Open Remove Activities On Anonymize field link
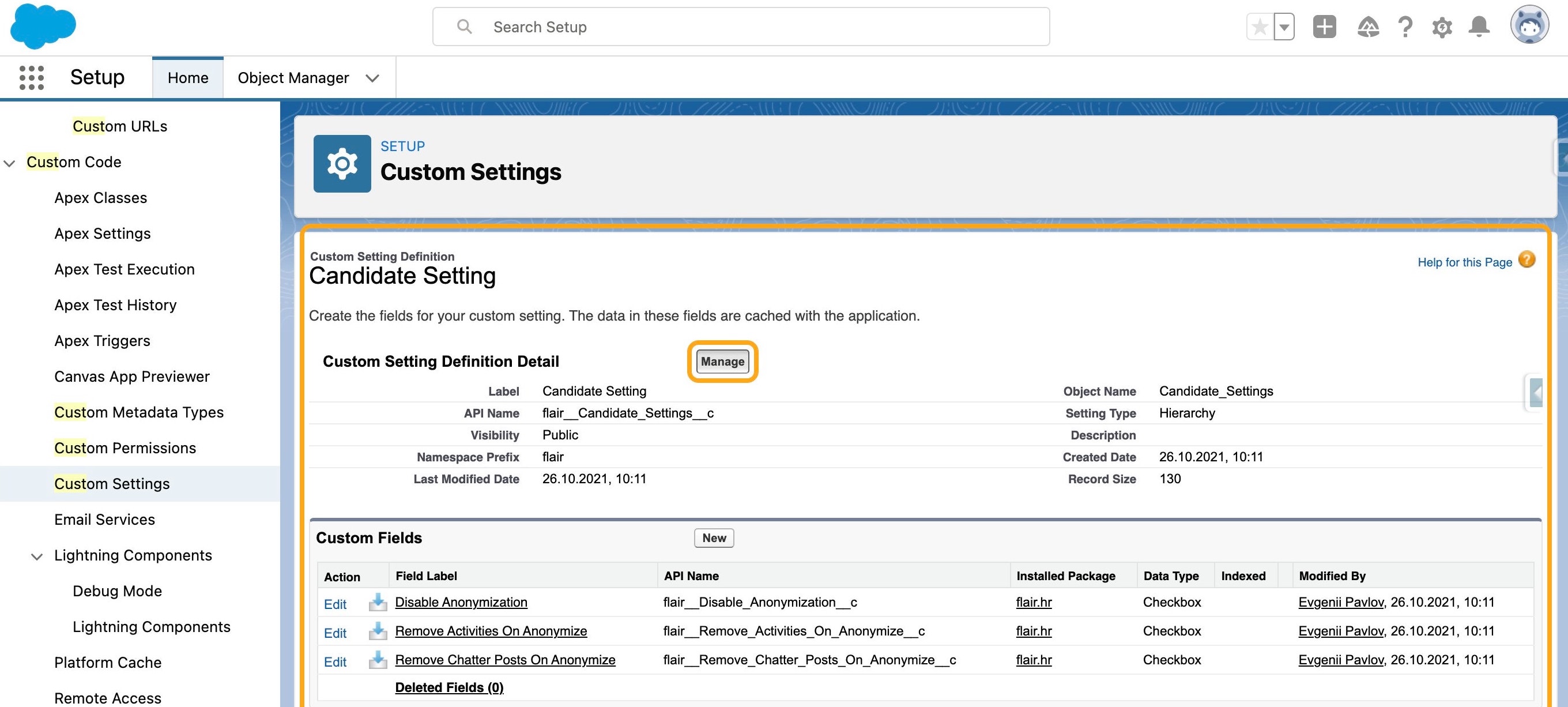The image size is (1568, 707). [x=491, y=631]
